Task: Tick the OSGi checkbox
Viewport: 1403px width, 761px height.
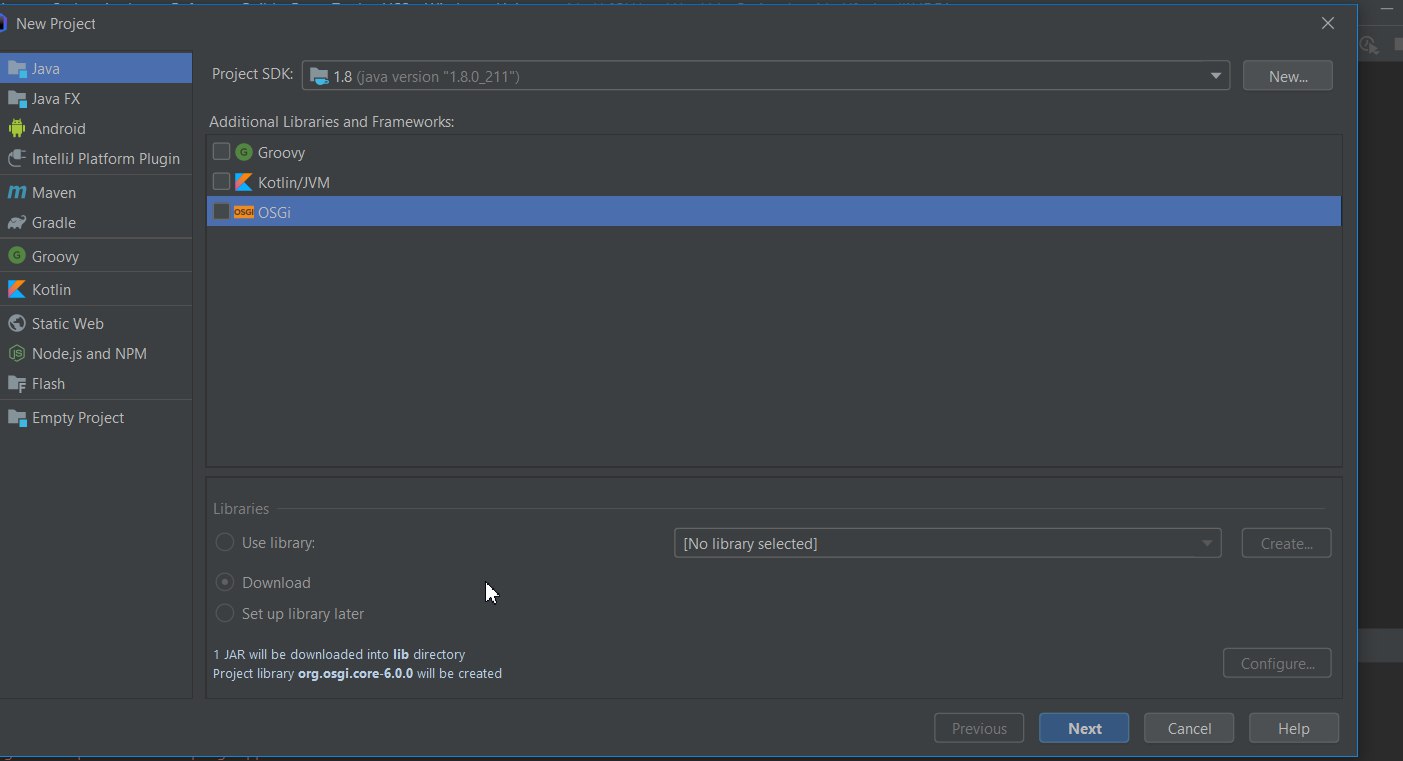Action: (x=221, y=211)
